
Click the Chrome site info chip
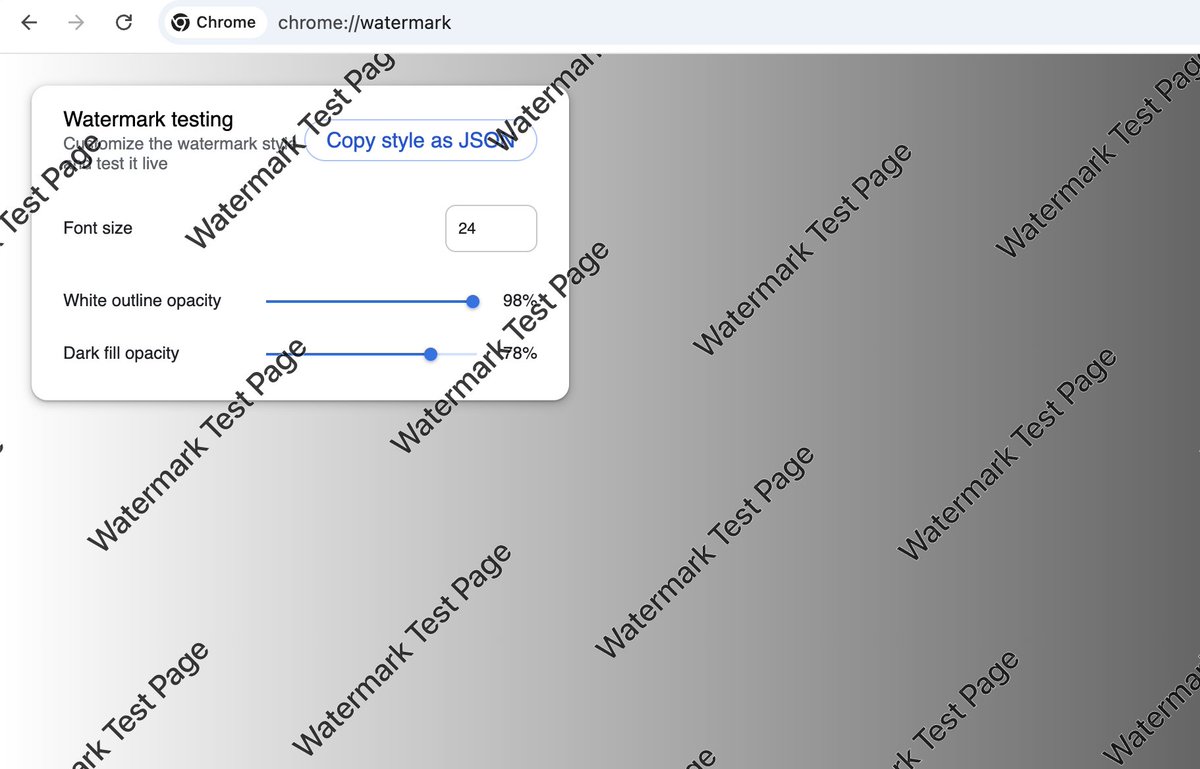[213, 22]
